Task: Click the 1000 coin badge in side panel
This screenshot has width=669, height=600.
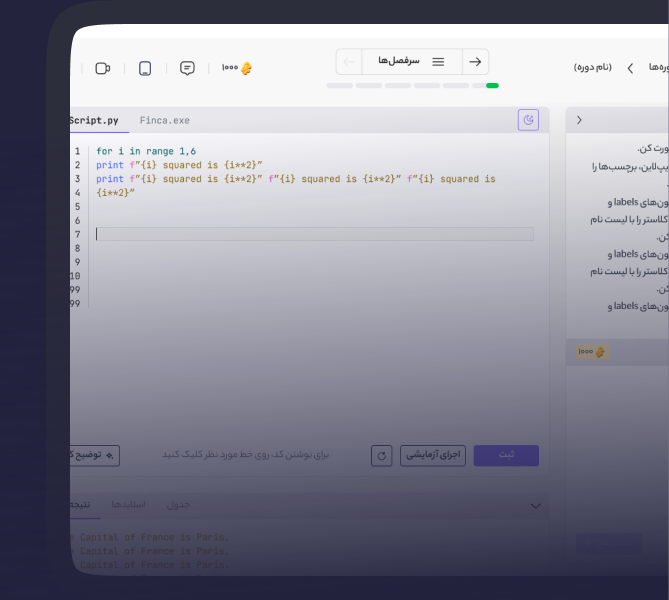Action: [x=592, y=352]
